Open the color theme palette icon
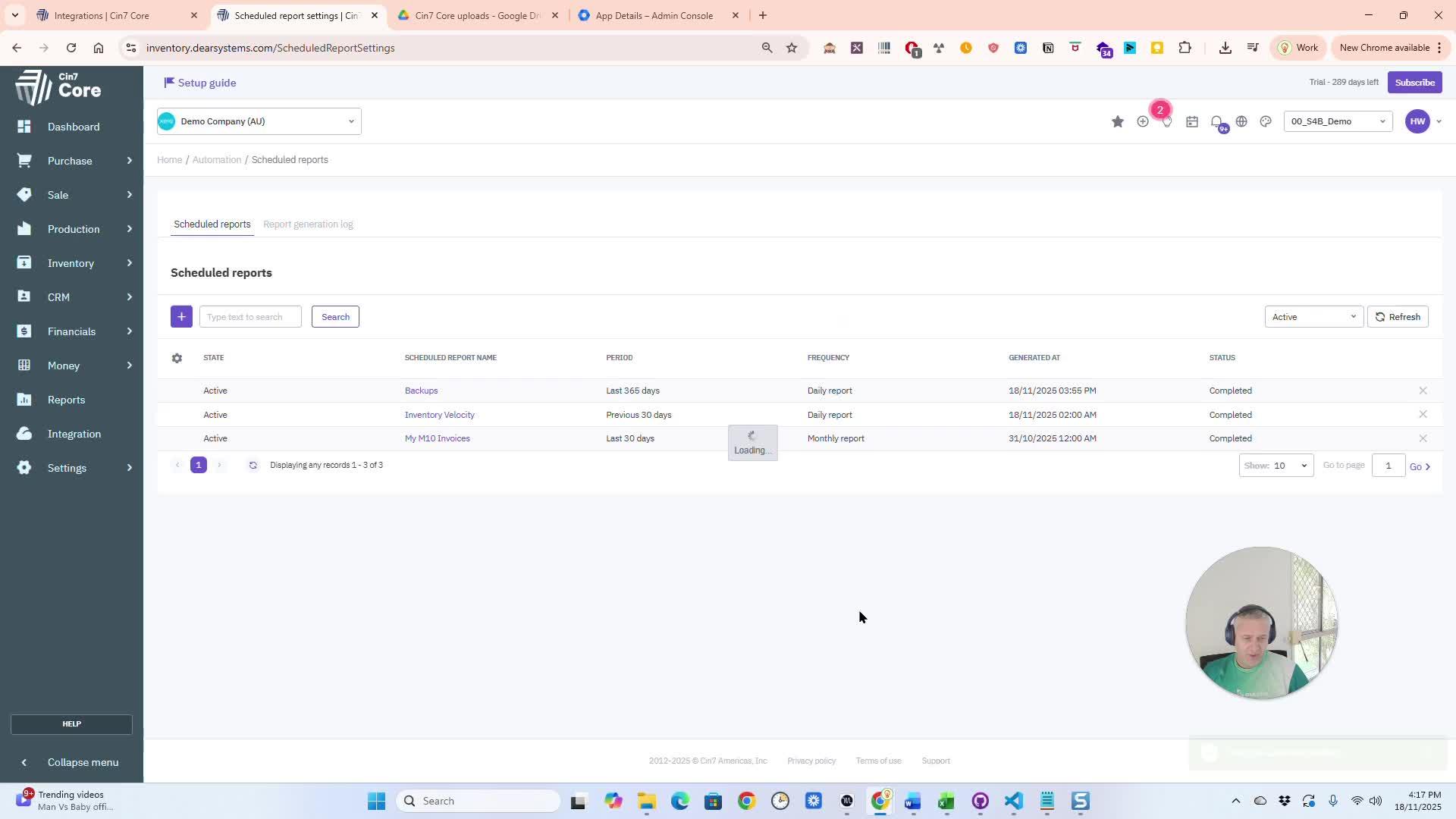 pos(1266,121)
